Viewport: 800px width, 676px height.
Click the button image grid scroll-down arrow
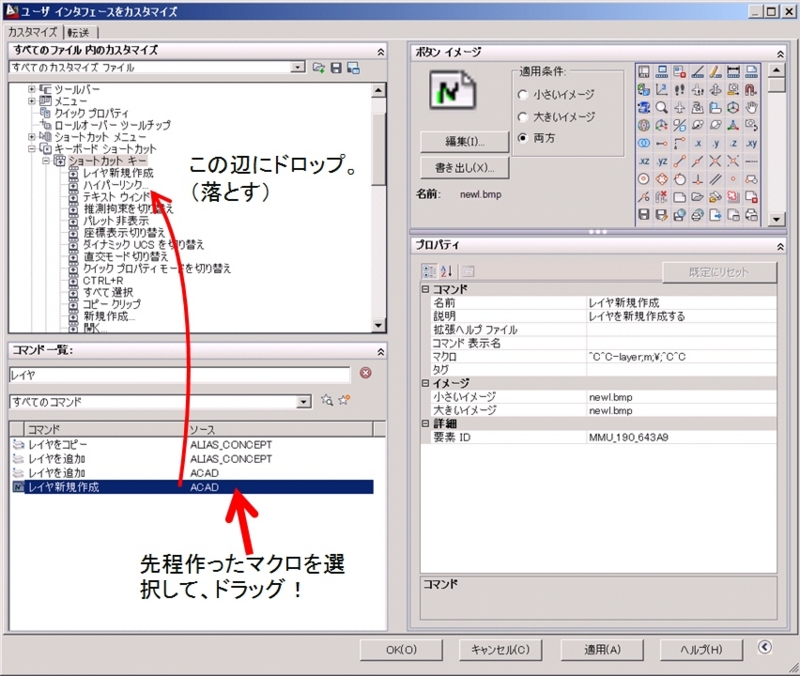[776, 219]
